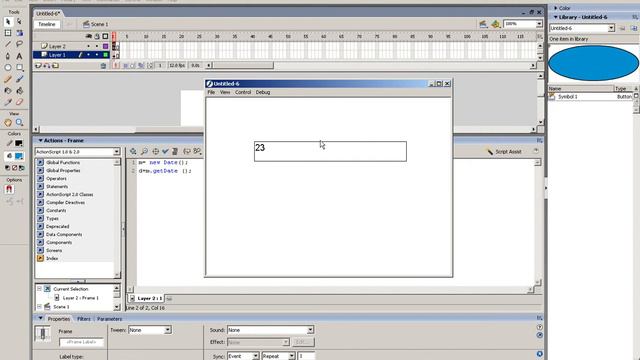
Task: Open the Library document dropdown
Action: coord(611,28)
